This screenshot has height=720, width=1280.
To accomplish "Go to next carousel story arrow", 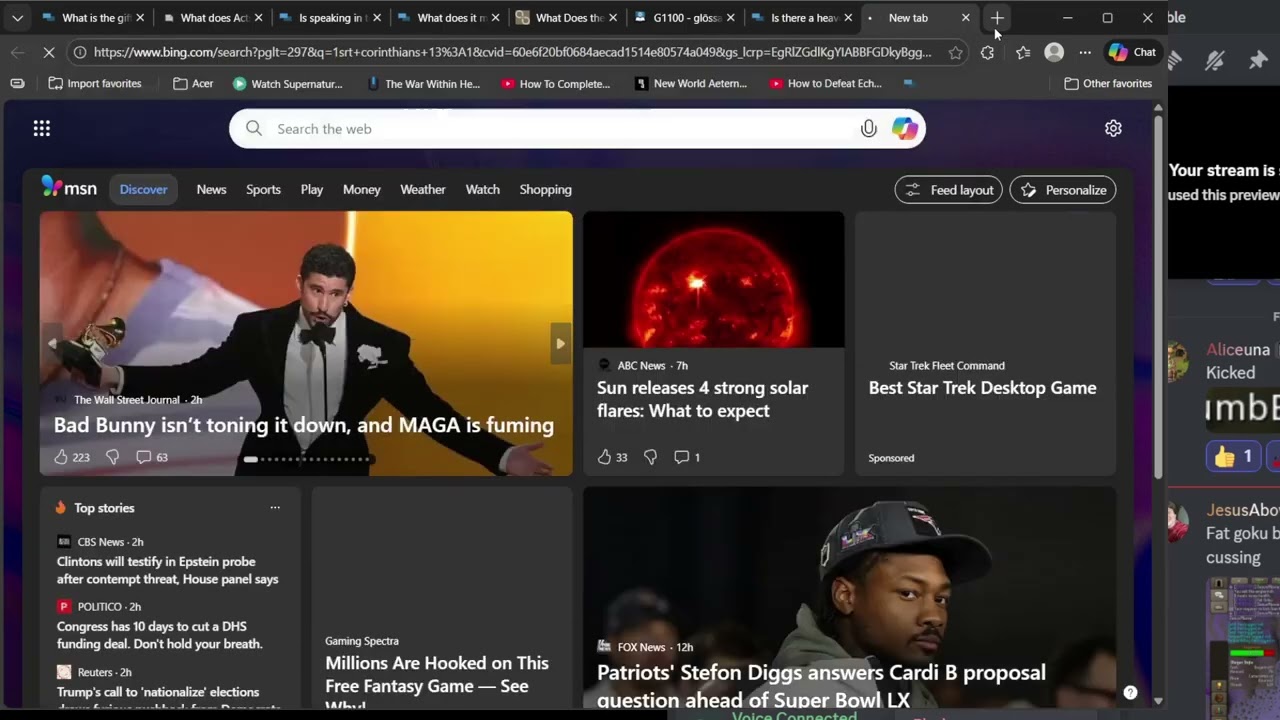I will (560, 343).
